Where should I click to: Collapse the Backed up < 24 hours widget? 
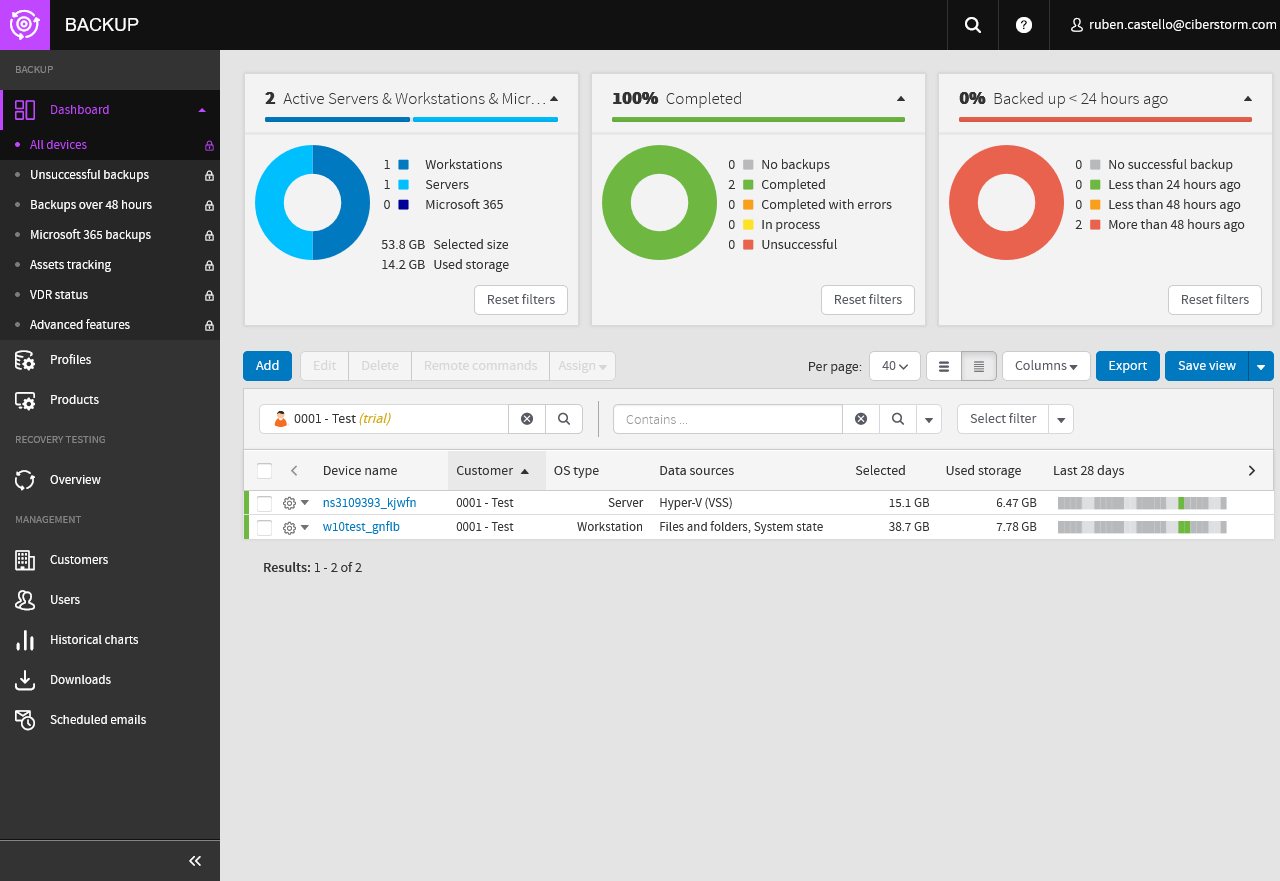click(x=1248, y=99)
